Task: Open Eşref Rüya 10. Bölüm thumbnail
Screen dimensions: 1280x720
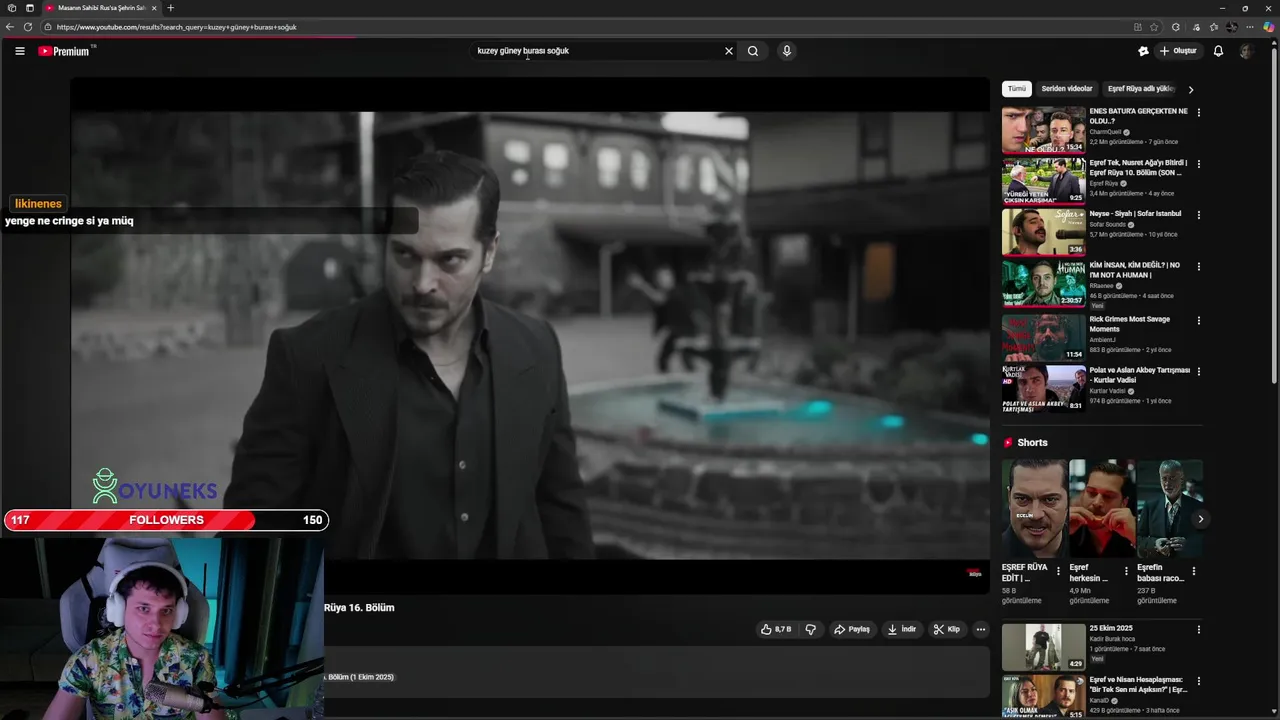Action: pyautogui.click(x=1043, y=180)
